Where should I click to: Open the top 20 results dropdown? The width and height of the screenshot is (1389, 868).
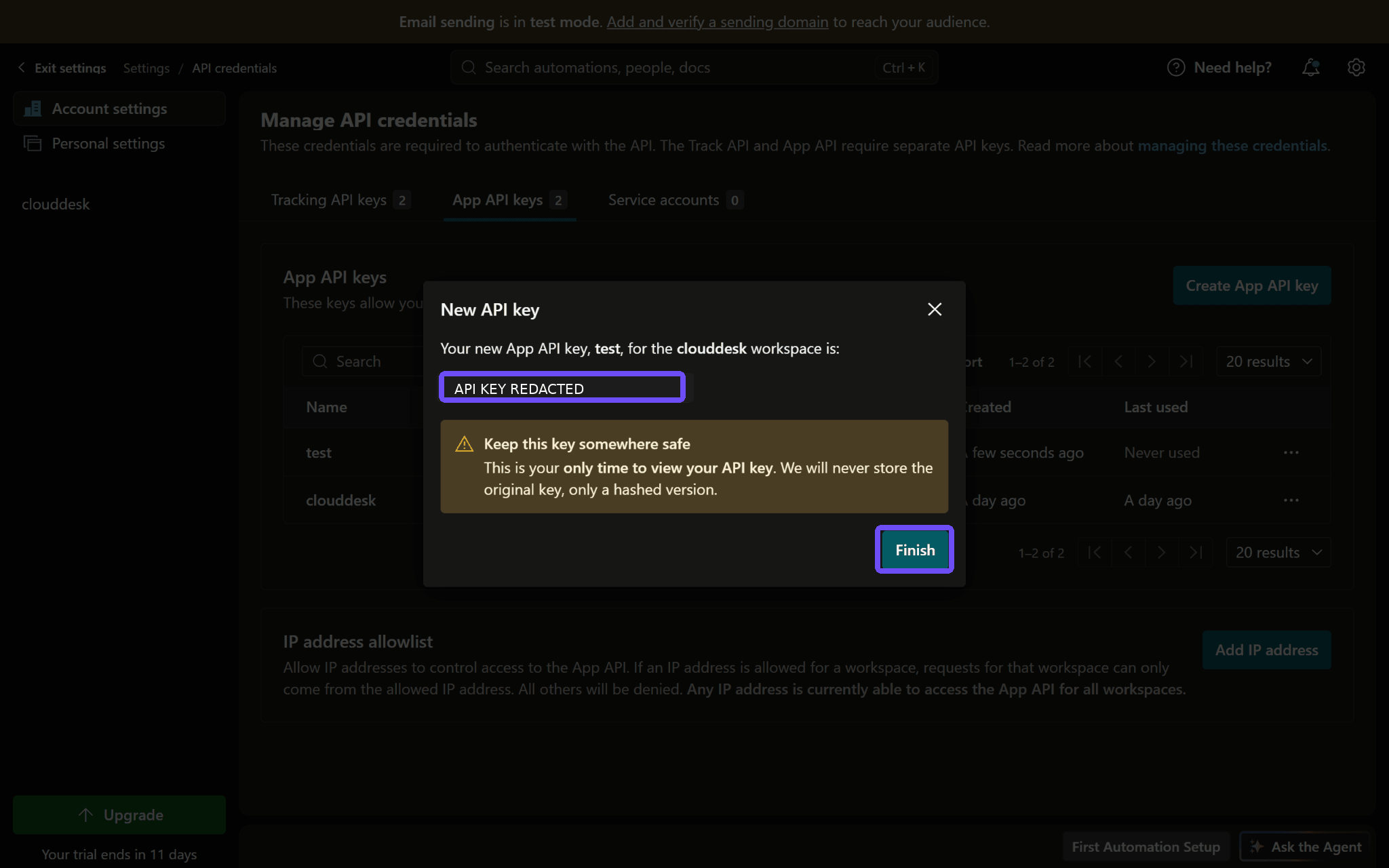point(1269,361)
